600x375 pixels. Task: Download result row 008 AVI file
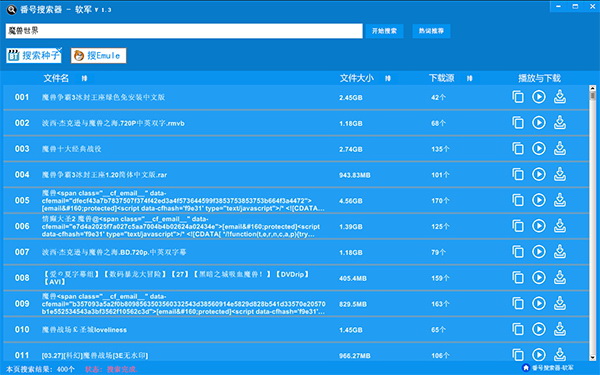560,277
